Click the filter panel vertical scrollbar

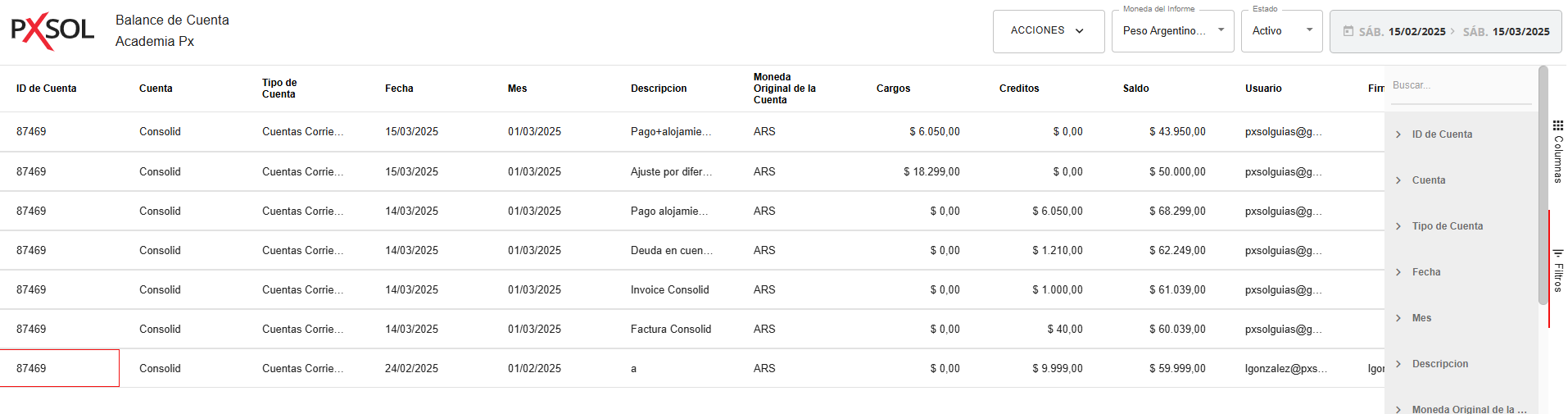1543,184
